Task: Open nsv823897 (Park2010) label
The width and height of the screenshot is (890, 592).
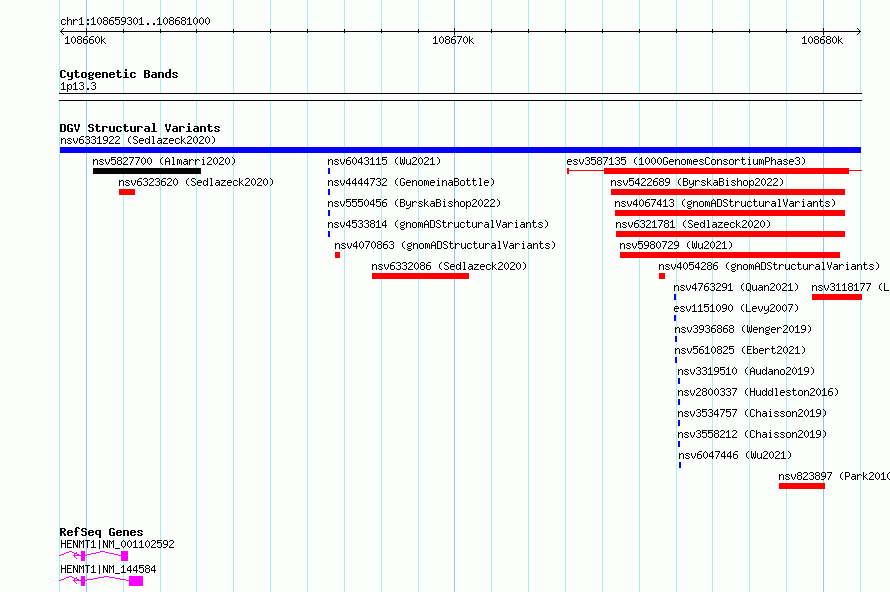Action: tap(834, 476)
